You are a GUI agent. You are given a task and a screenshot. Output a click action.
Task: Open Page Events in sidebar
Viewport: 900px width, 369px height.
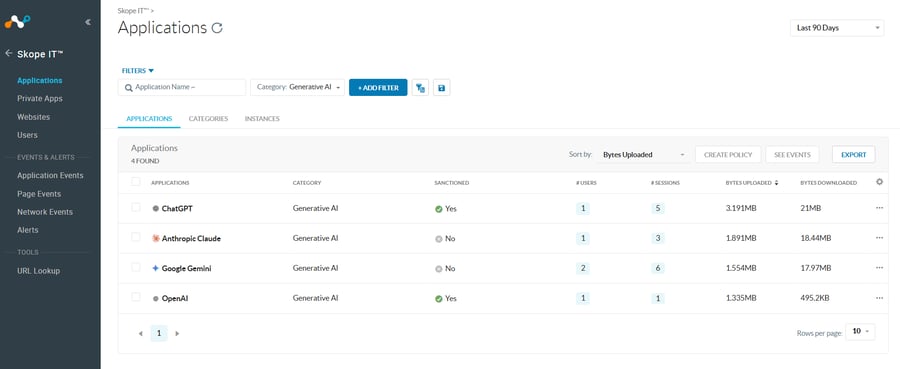[39, 194]
